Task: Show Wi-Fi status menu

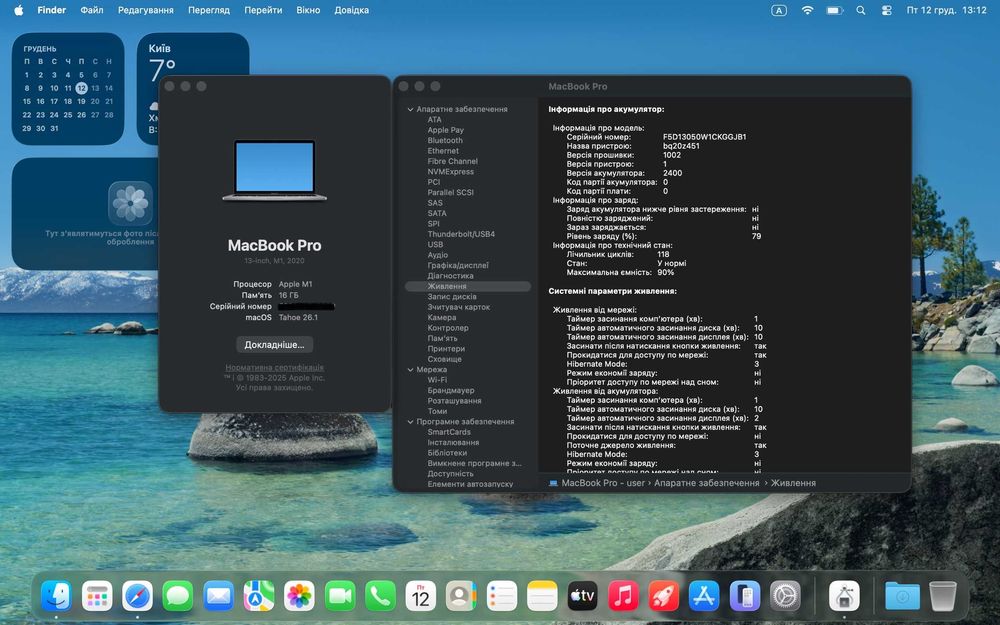Action: tap(807, 10)
